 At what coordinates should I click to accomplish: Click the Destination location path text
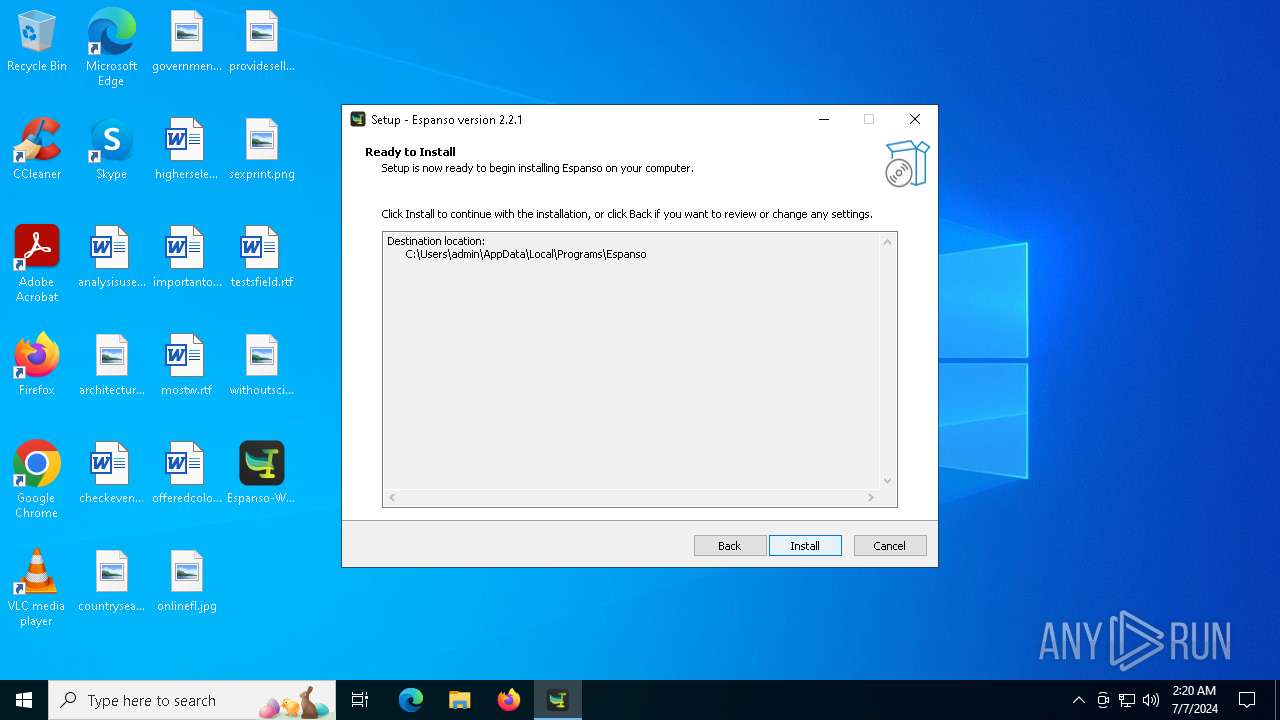pyautogui.click(x=526, y=255)
